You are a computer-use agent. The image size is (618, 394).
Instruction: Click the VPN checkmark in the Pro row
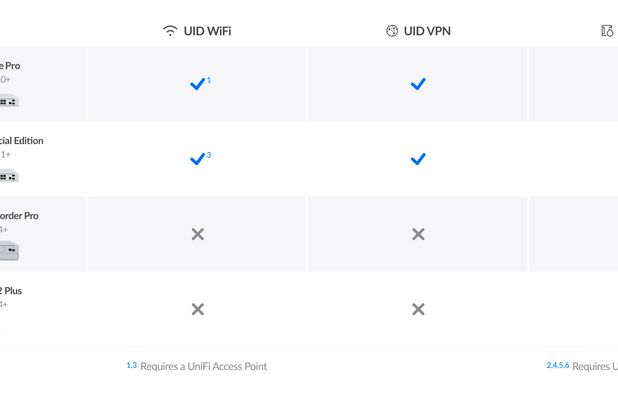418,84
